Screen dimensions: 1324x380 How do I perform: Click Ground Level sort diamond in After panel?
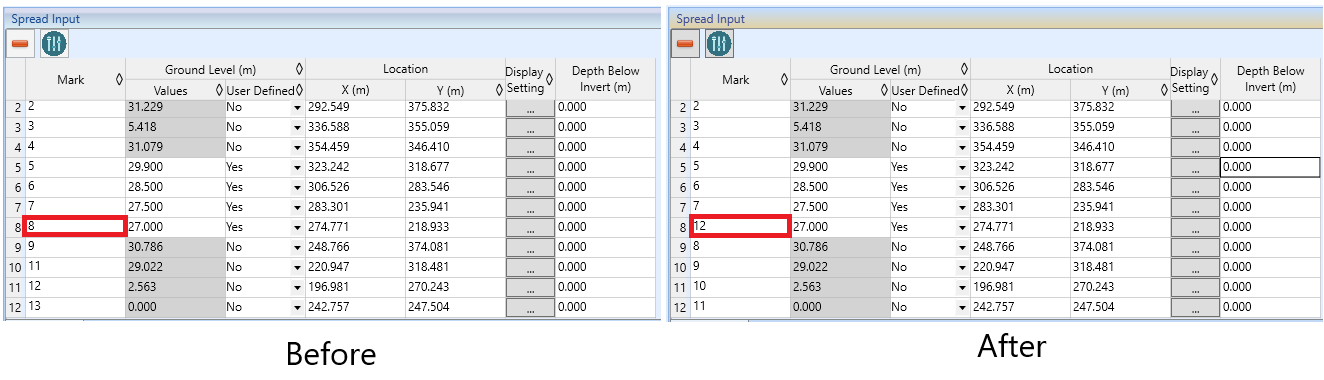pyautogui.click(x=964, y=69)
